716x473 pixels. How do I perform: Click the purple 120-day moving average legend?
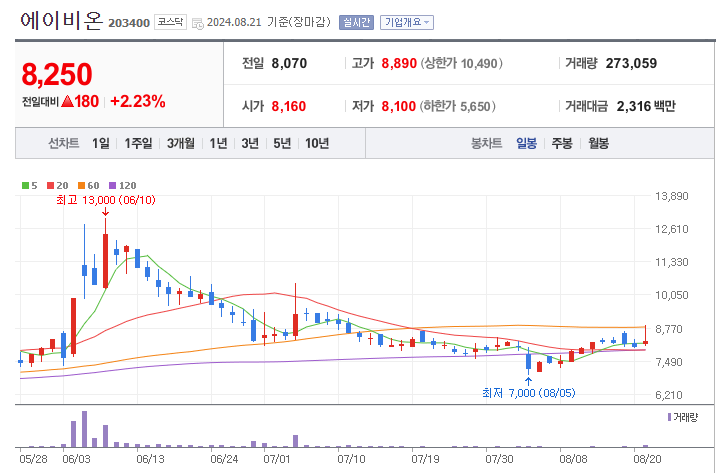[122, 185]
